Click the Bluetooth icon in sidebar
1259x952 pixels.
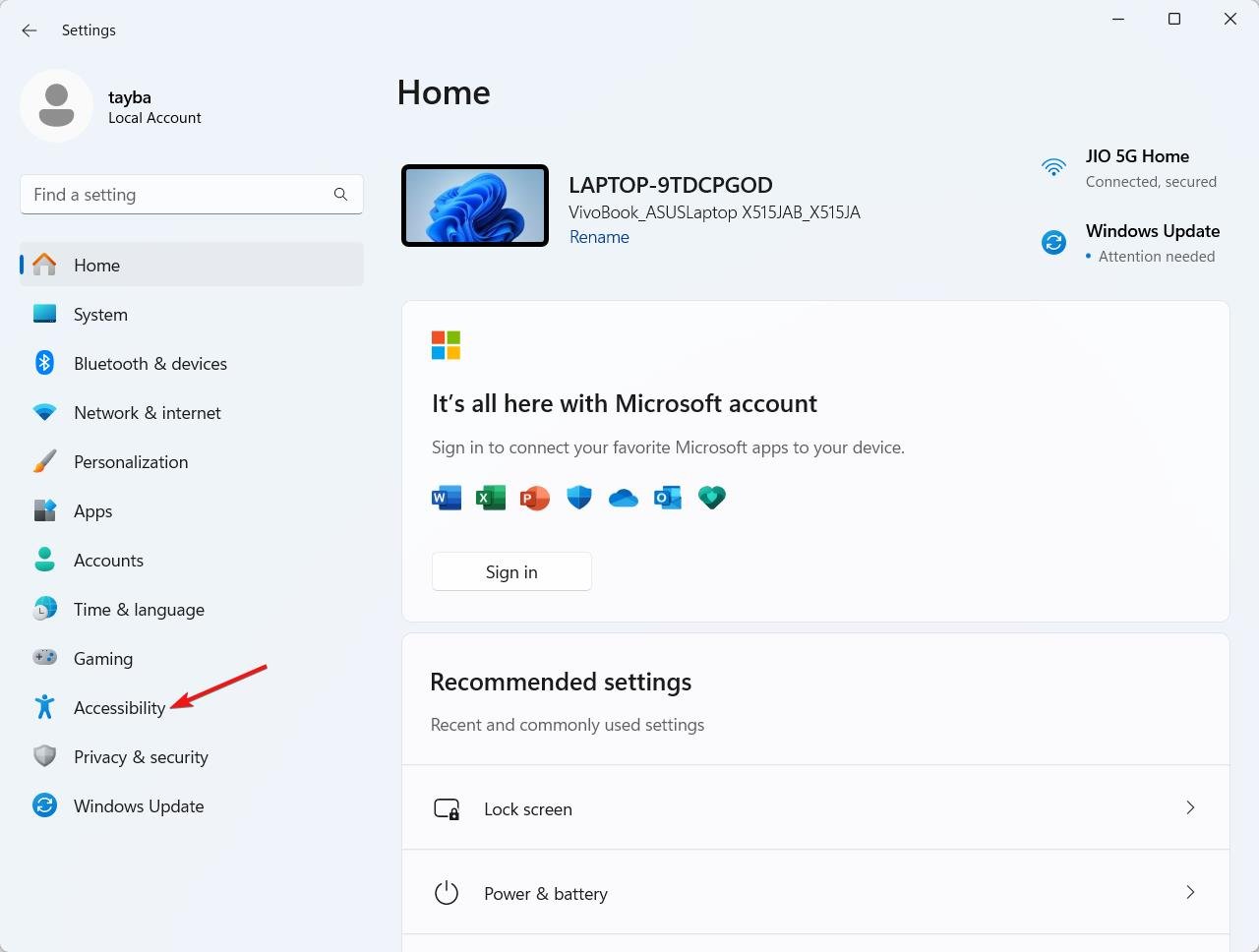44,363
